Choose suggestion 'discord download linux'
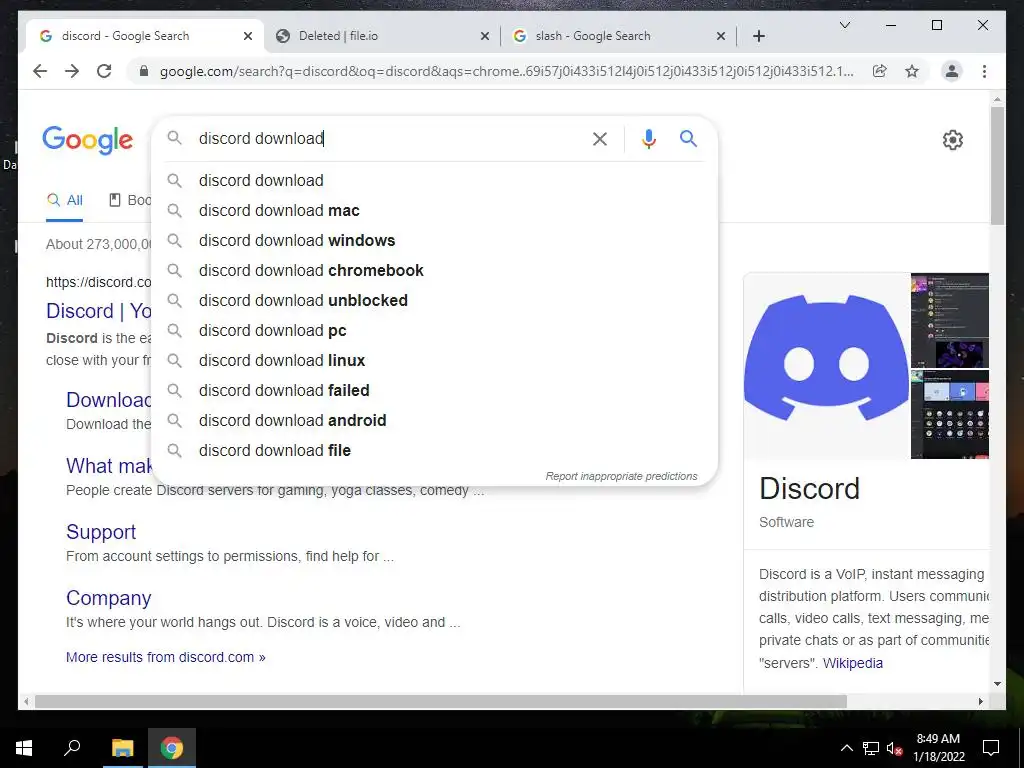This screenshot has width=1024, height=768. (x=434, y=360)
